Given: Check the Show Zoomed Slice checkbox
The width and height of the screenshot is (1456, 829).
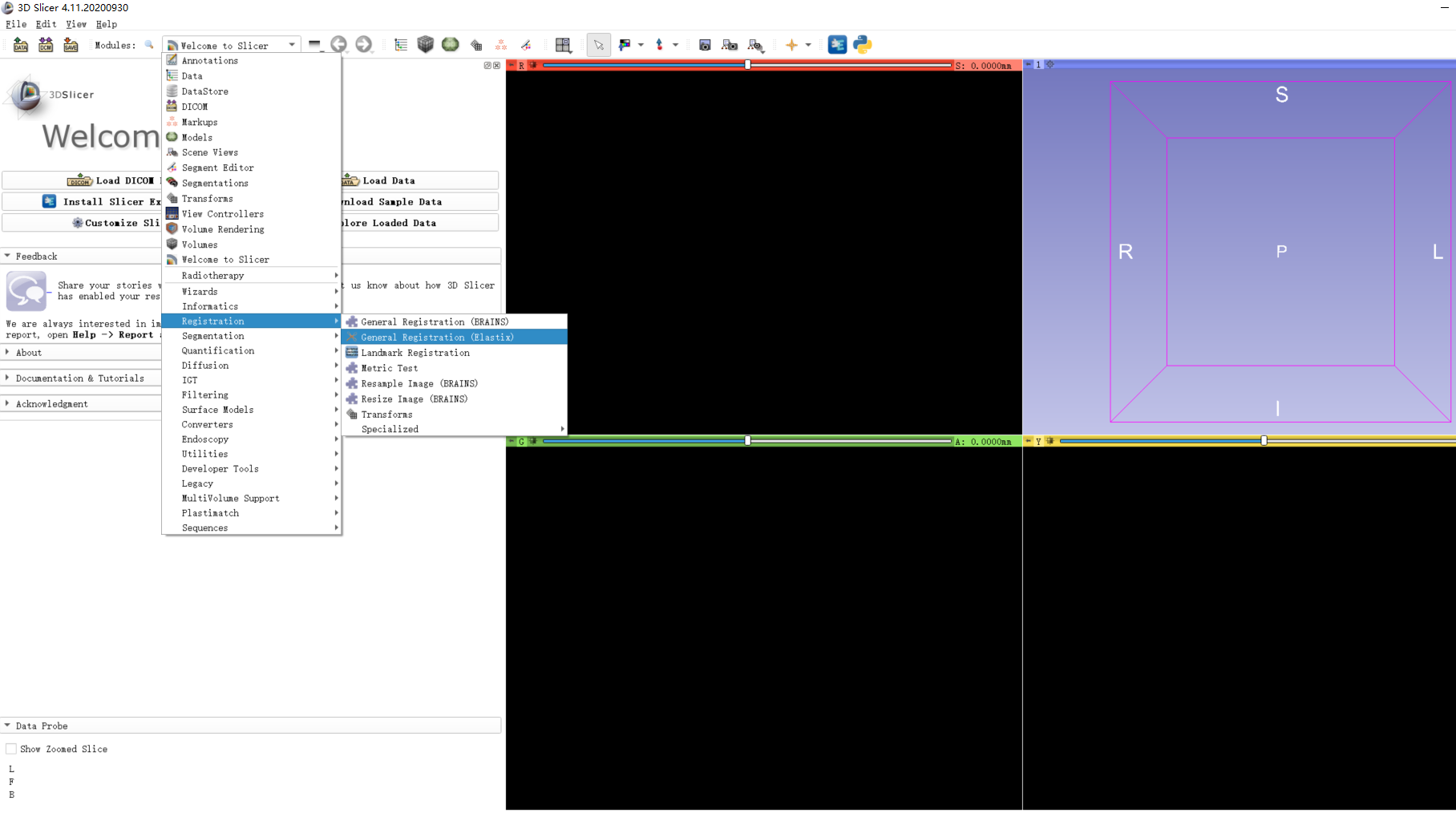Looking at the screenshot, I should click(x=11, y=748).
